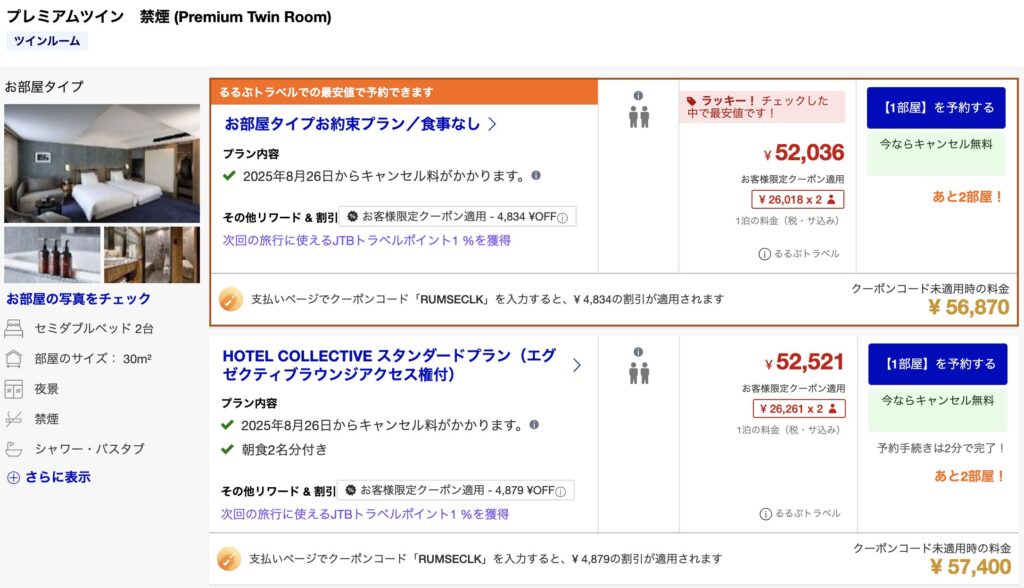The height and width of the screenshot is (588, 1024).
Task: Expand HOTEL COLLECTIVE スタンダードプラン chevron
Action: coord(577,365)
